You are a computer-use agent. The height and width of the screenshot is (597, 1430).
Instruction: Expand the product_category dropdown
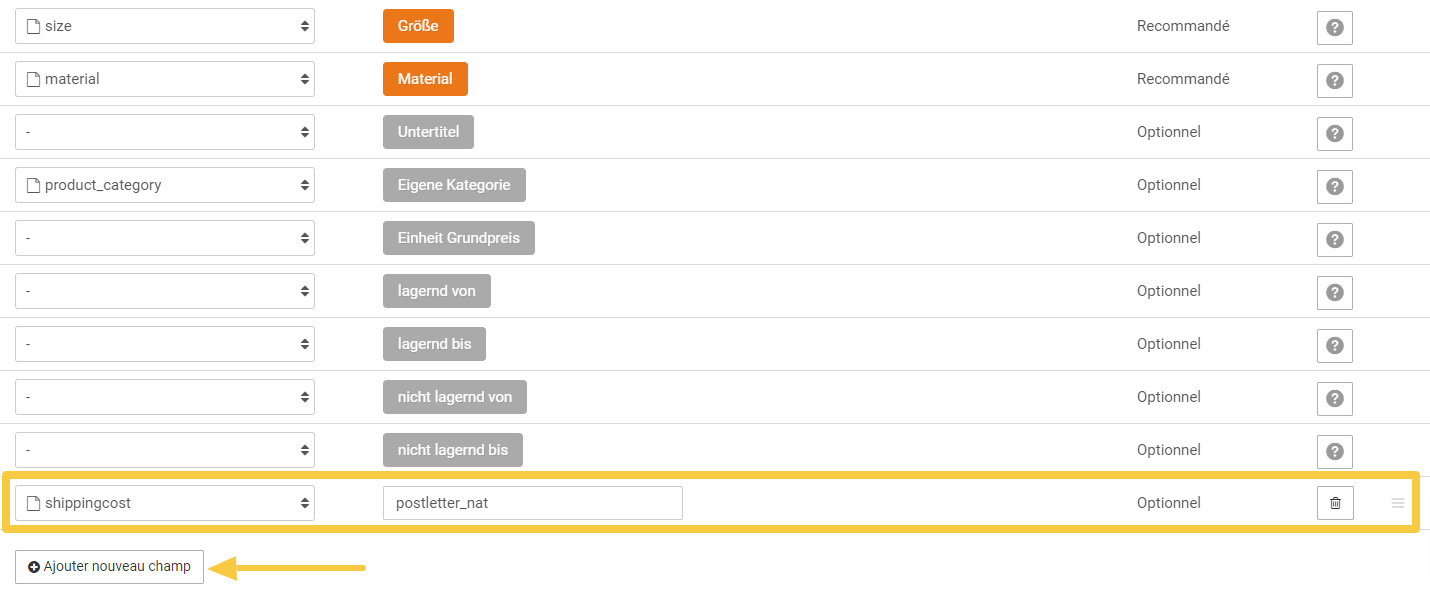[165, 185]
